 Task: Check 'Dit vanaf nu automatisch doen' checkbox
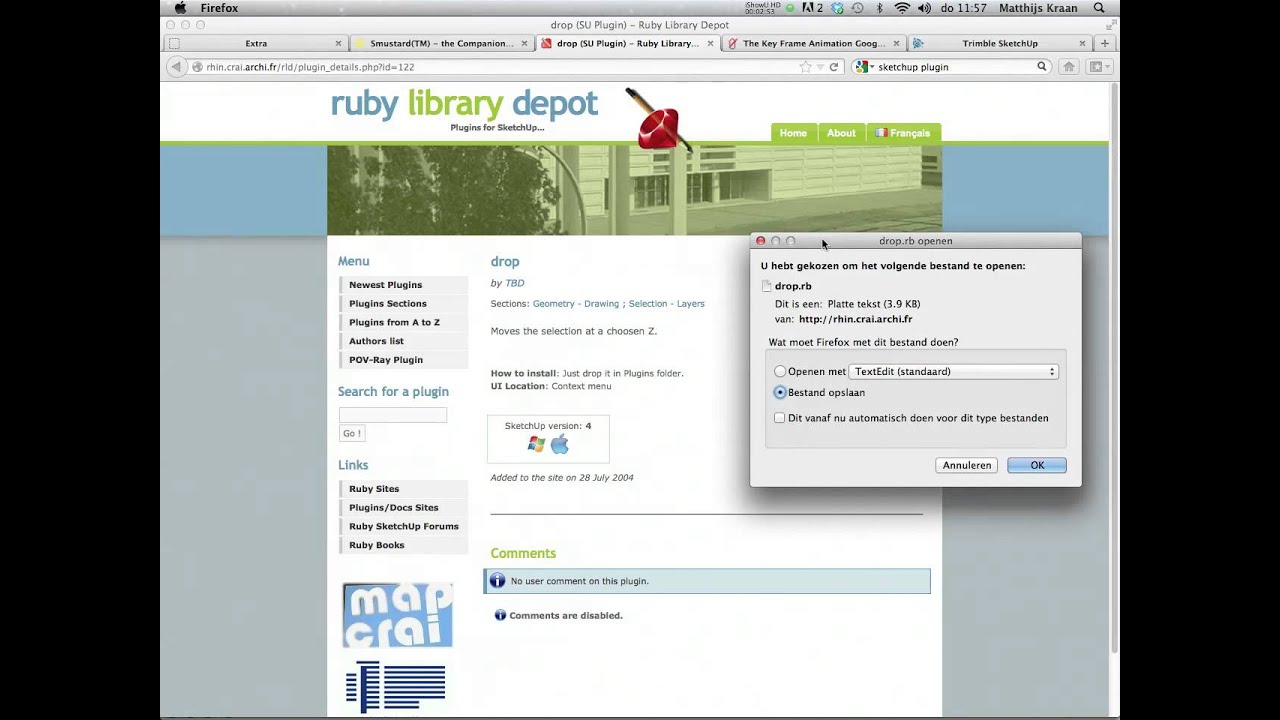(x=780, y=418)
